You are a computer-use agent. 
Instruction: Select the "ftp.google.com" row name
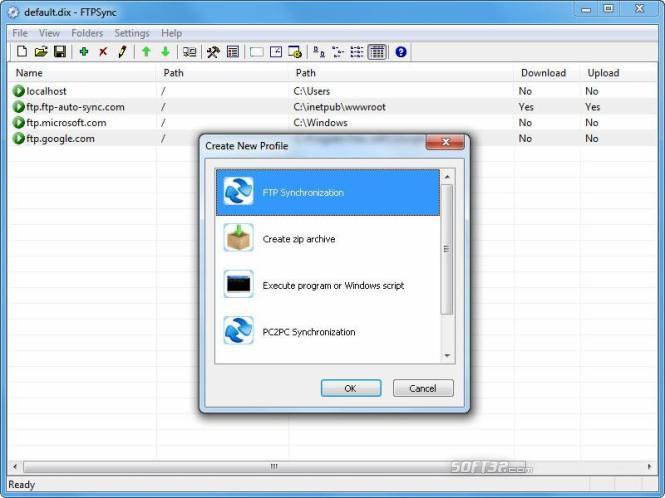60,138
